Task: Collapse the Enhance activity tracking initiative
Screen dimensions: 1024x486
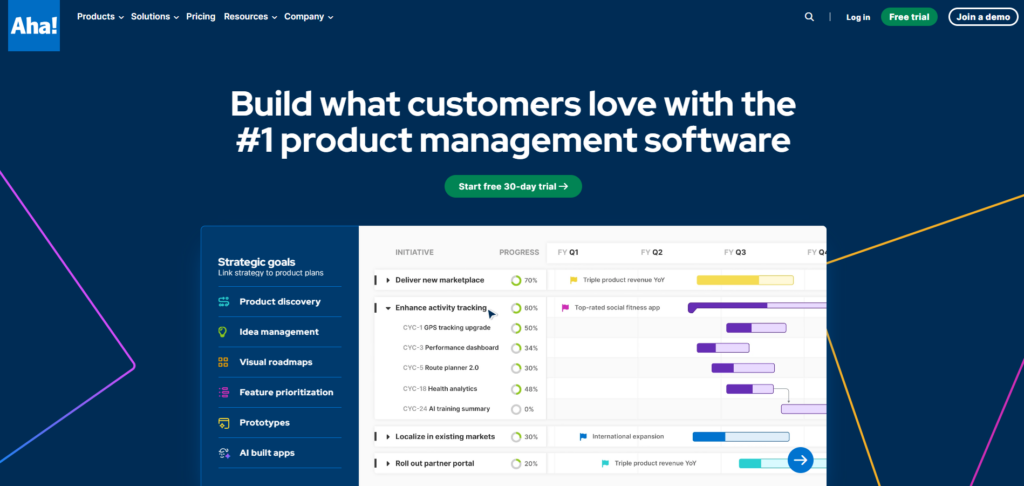Action: point(388,308)
